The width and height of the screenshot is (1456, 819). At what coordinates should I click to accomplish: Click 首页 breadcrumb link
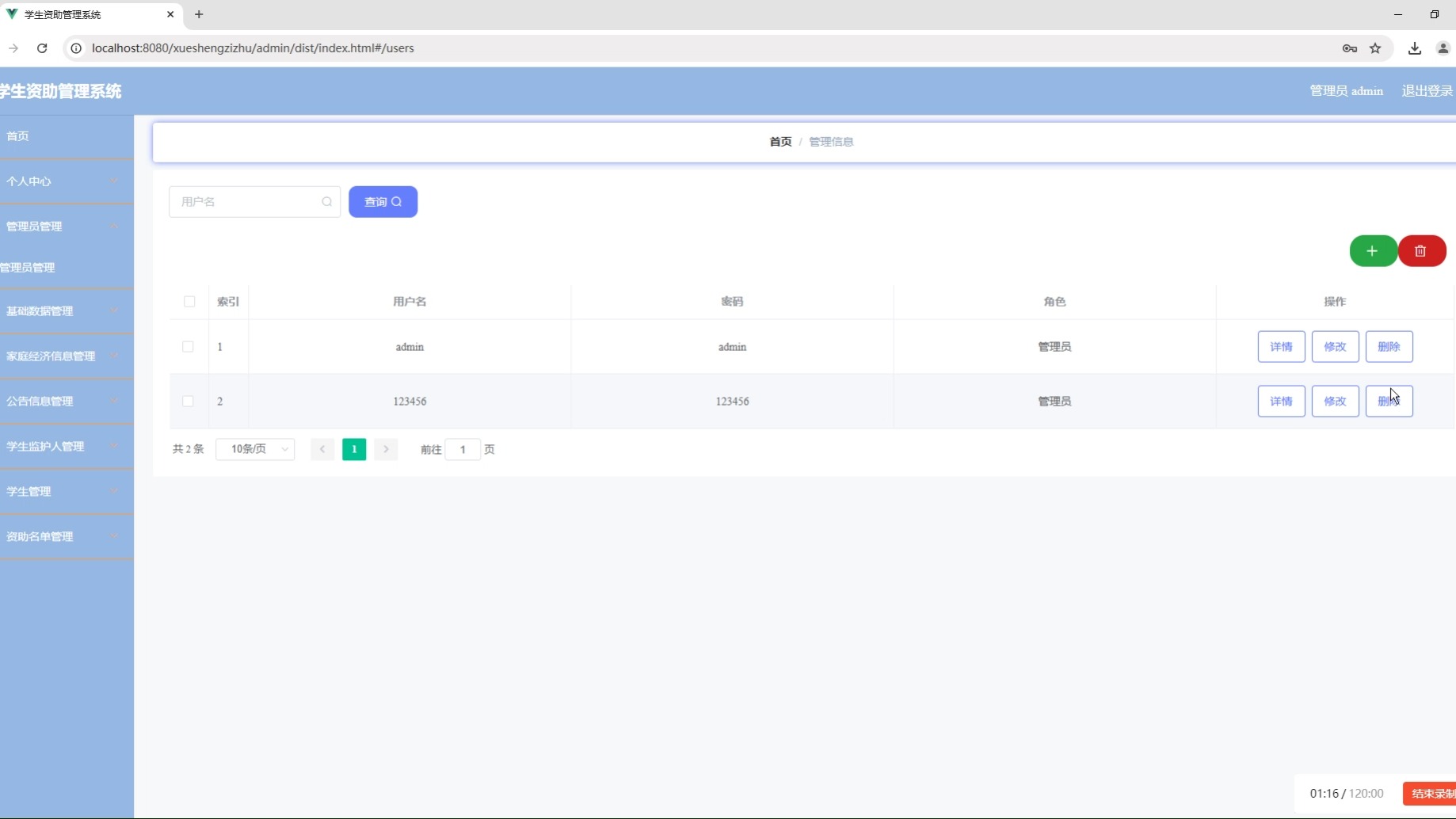point(780,142)
